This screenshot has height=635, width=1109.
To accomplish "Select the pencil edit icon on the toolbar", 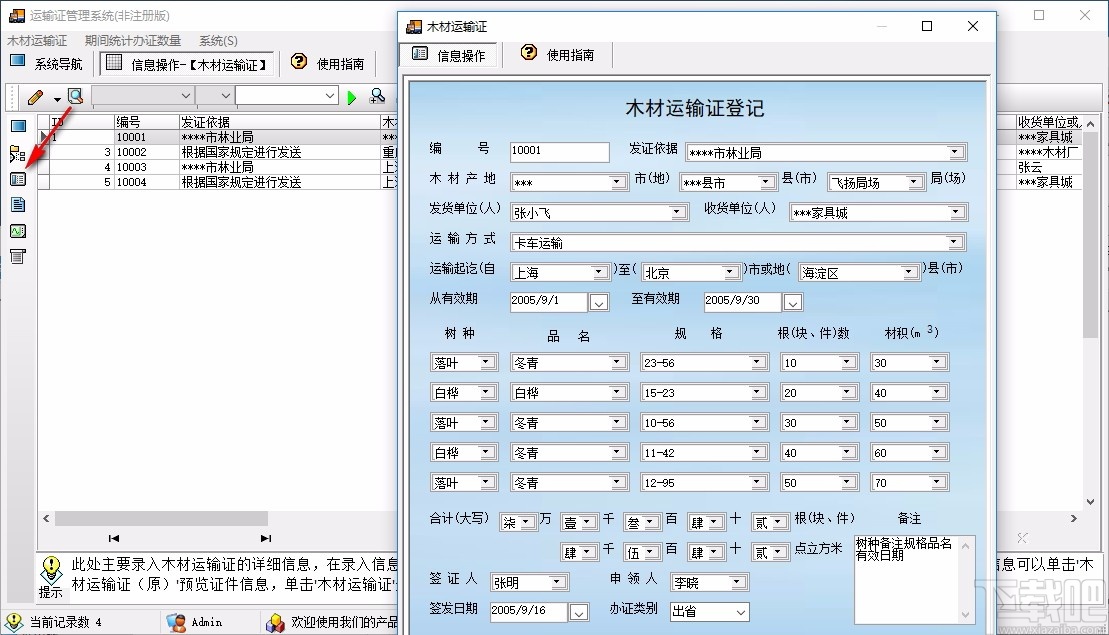I will tap(34, 97).
